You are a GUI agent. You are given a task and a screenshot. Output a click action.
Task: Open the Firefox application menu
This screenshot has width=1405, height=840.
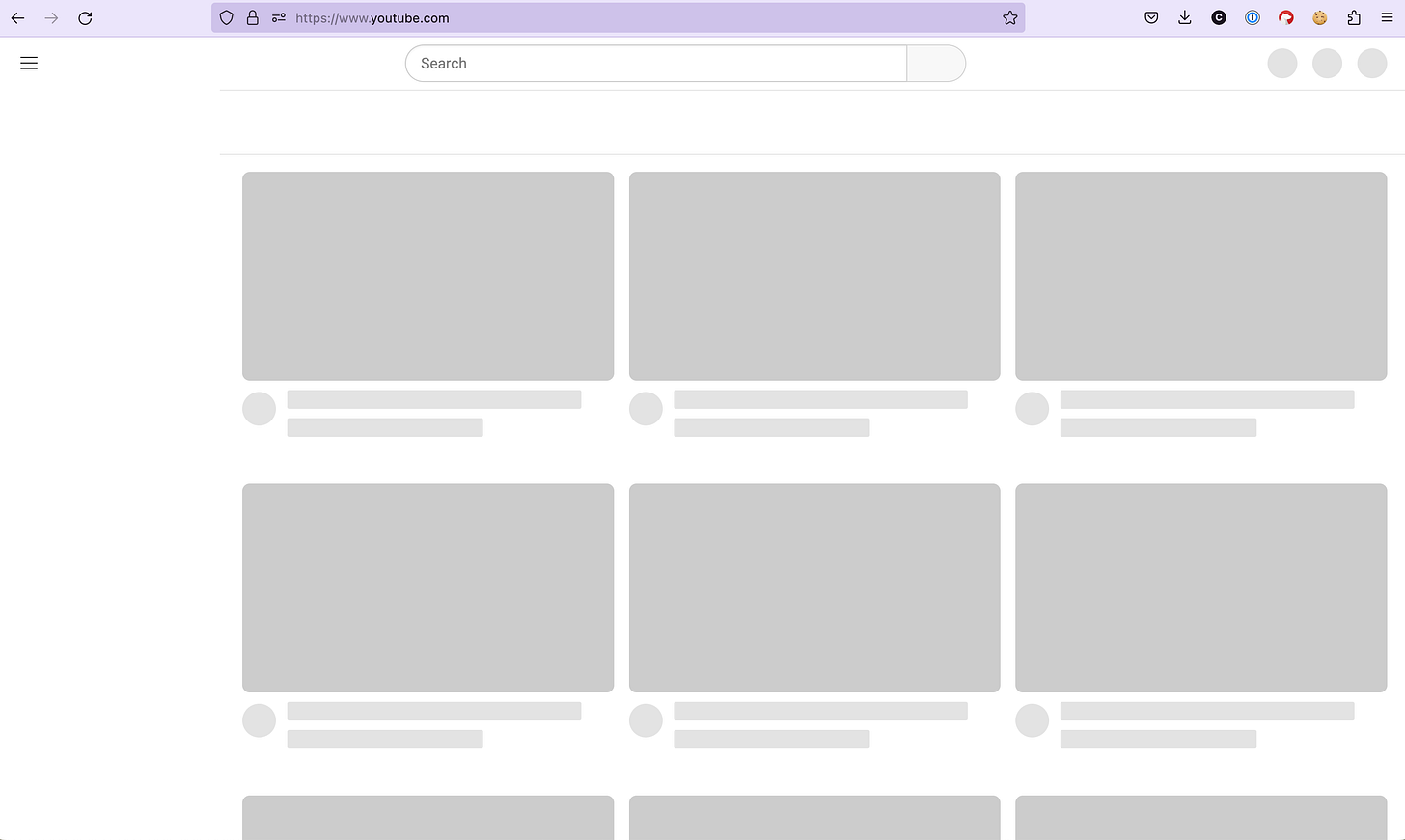click(1387, 18)
